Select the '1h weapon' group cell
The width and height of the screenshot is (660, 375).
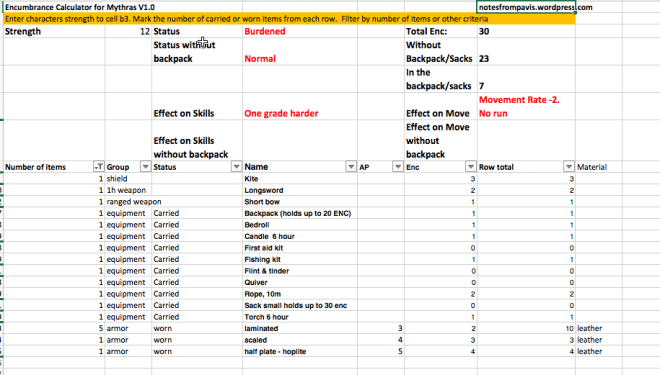[x=128, y=190]
